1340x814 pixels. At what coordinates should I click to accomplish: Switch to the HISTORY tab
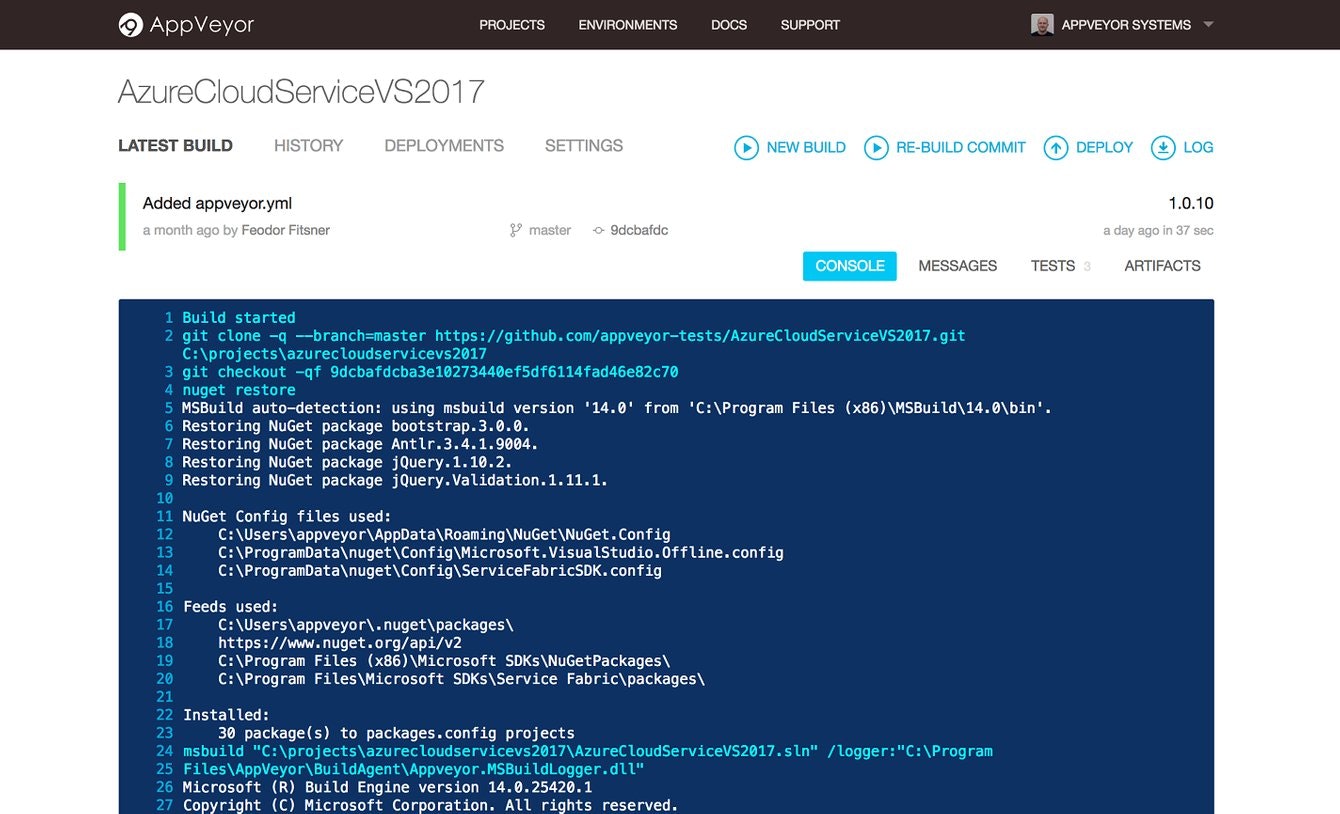pyautogui.click(x=308, y=146)
